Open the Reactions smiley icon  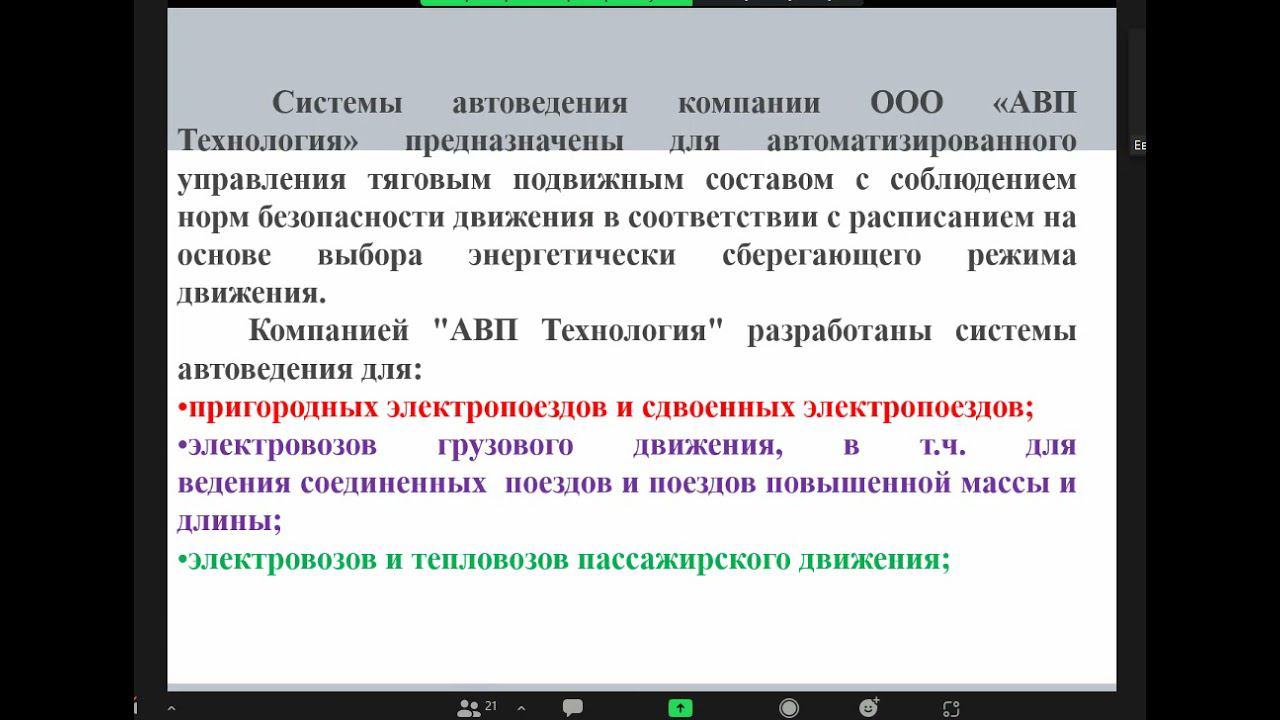(868, 707)
